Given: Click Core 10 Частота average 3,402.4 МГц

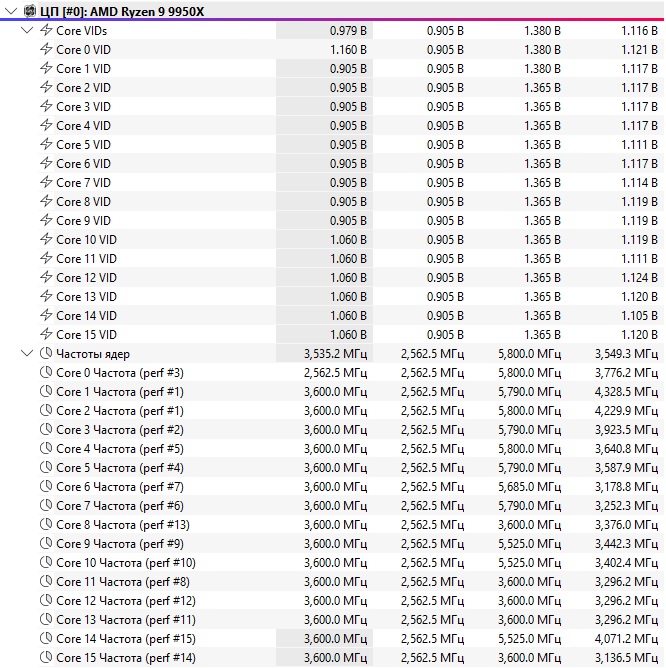Looking at the screenshot, I should coord(626,563).
